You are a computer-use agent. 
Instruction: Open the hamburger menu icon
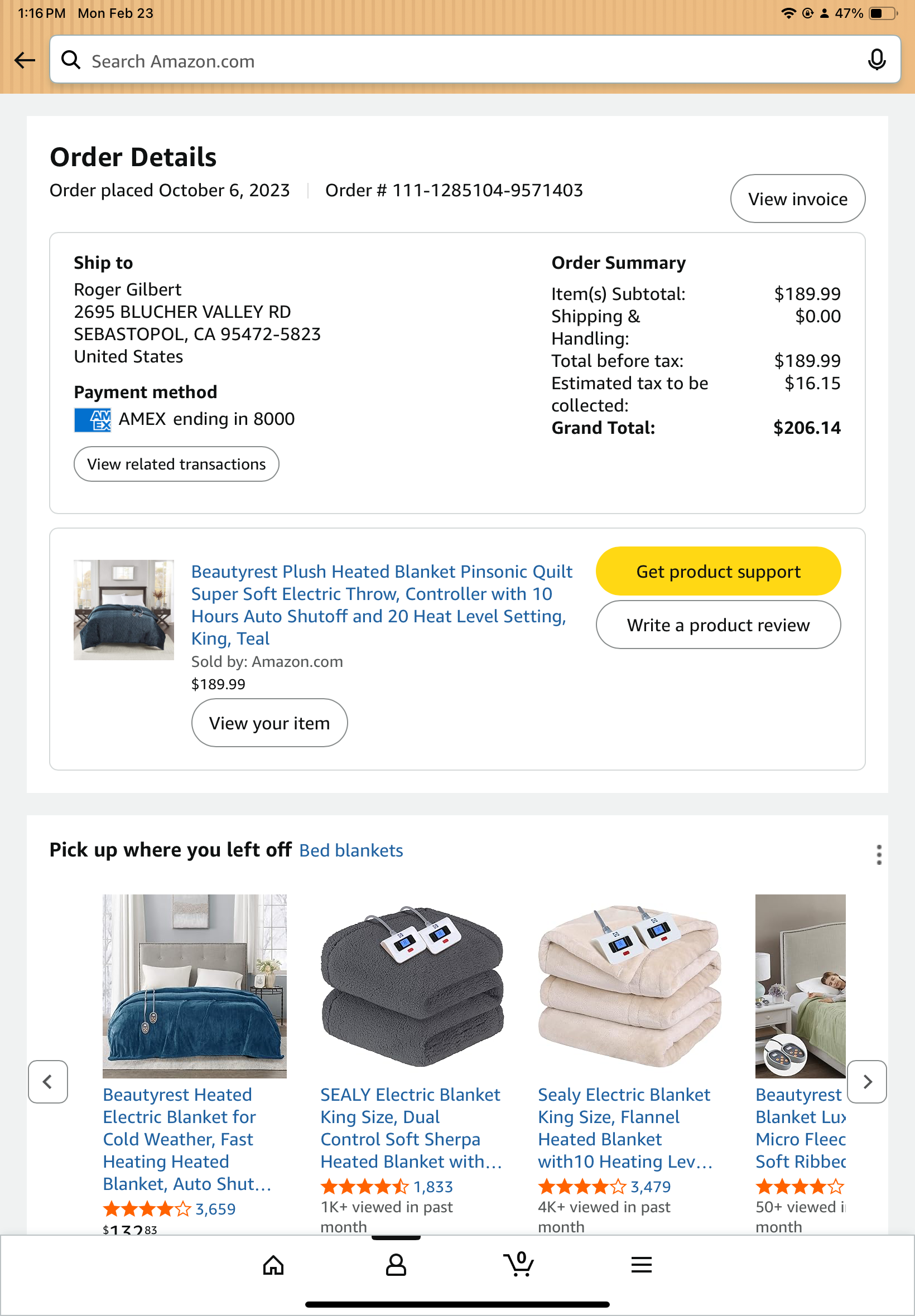[641, 1265]
